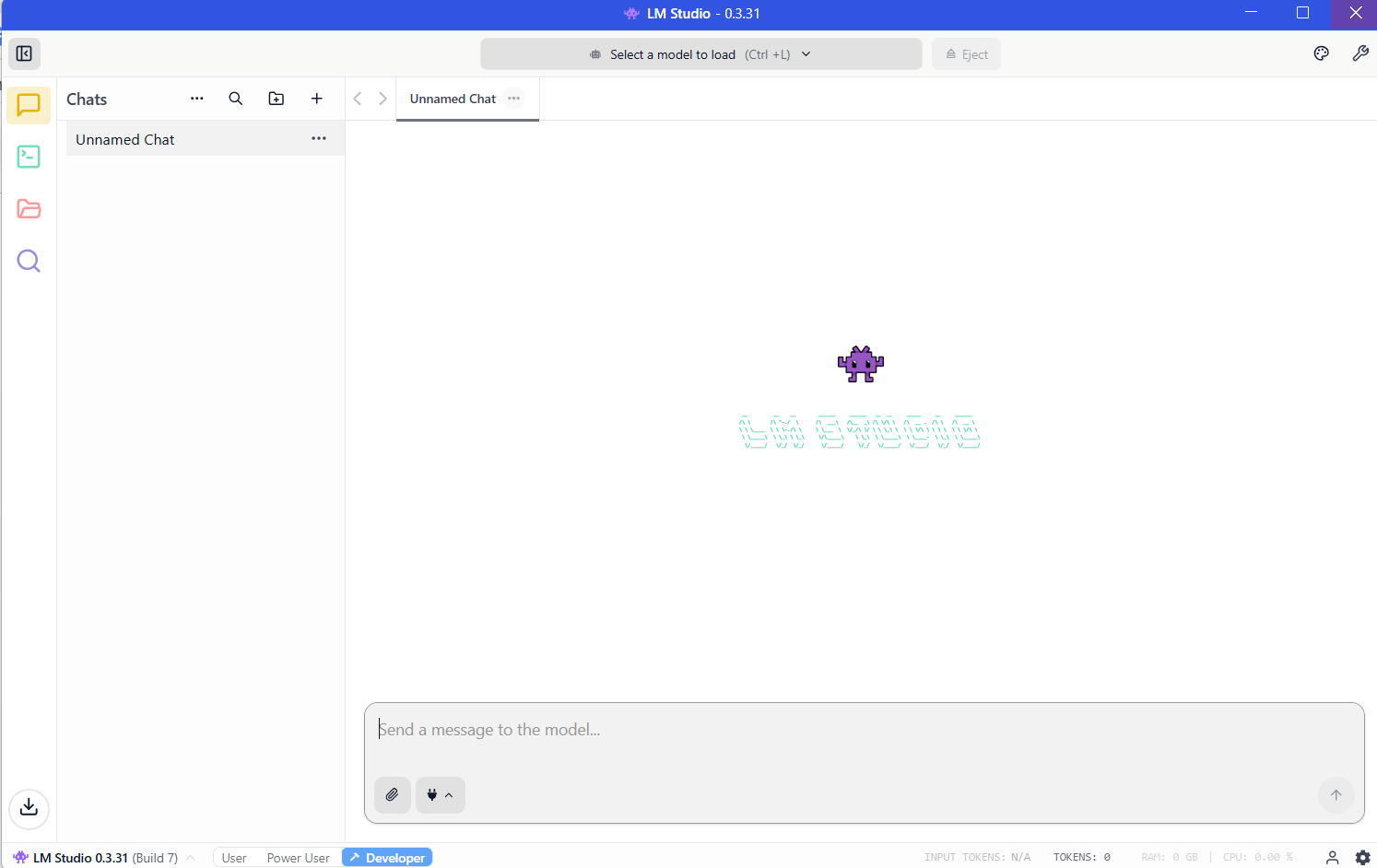Open Unnamed Chat options in chat list
The width and height of the screenshot is (1377, 868).
coord(319,138)
